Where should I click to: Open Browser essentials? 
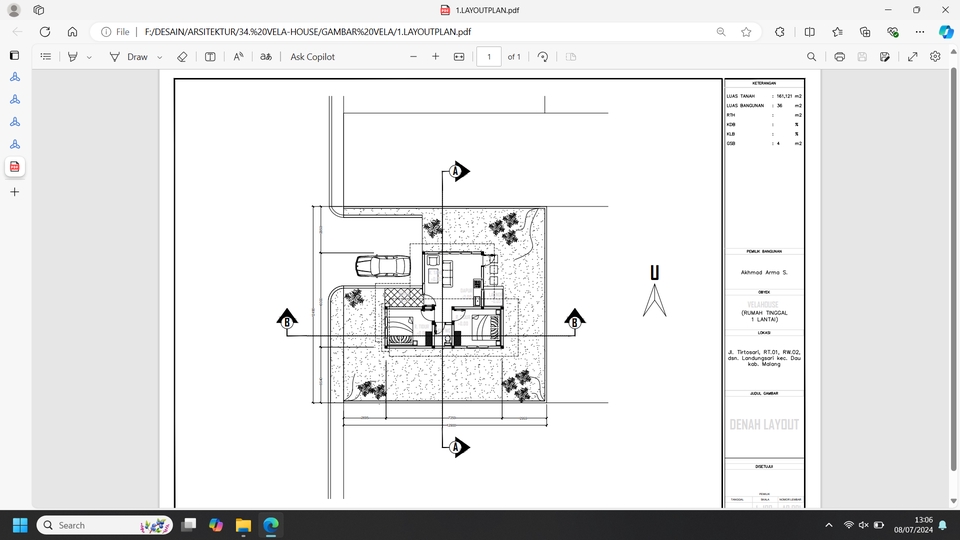tap(893, 32)
